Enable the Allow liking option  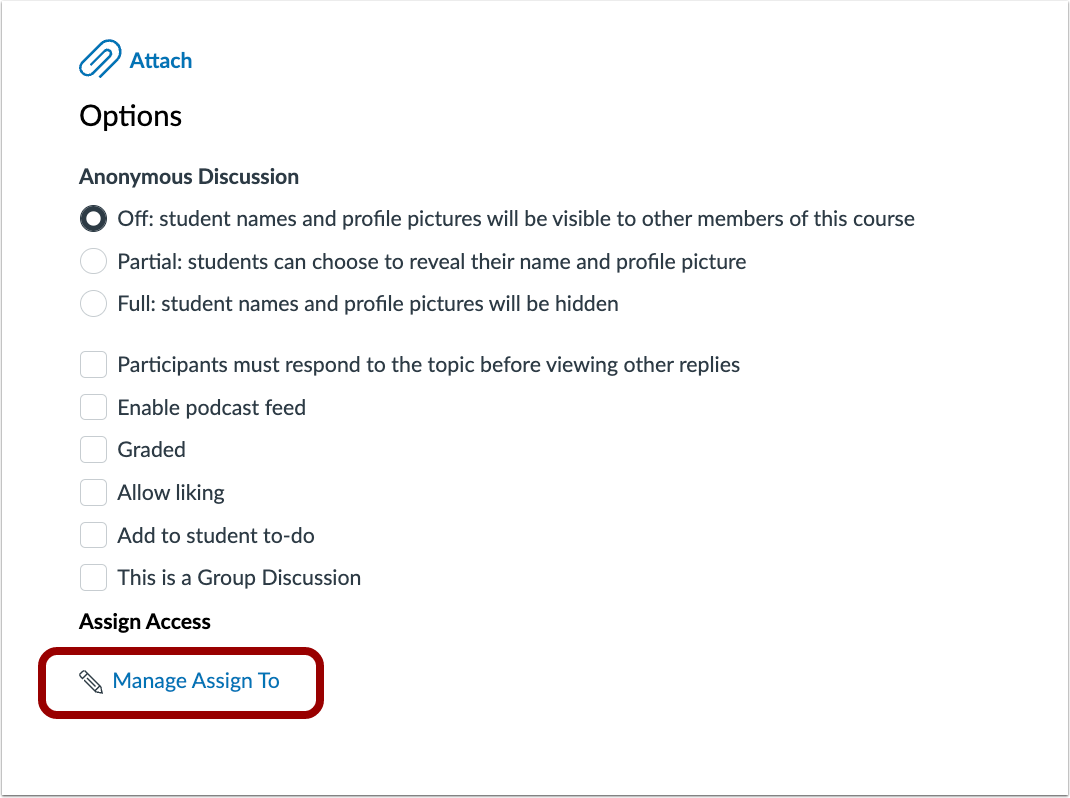(92, 492)
